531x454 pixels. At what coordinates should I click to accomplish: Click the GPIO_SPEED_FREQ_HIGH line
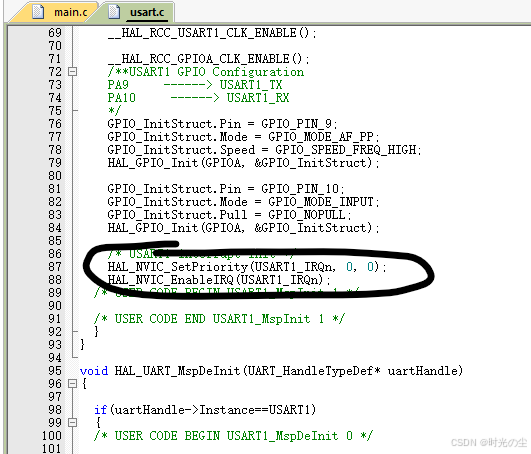tap(264, 150)
